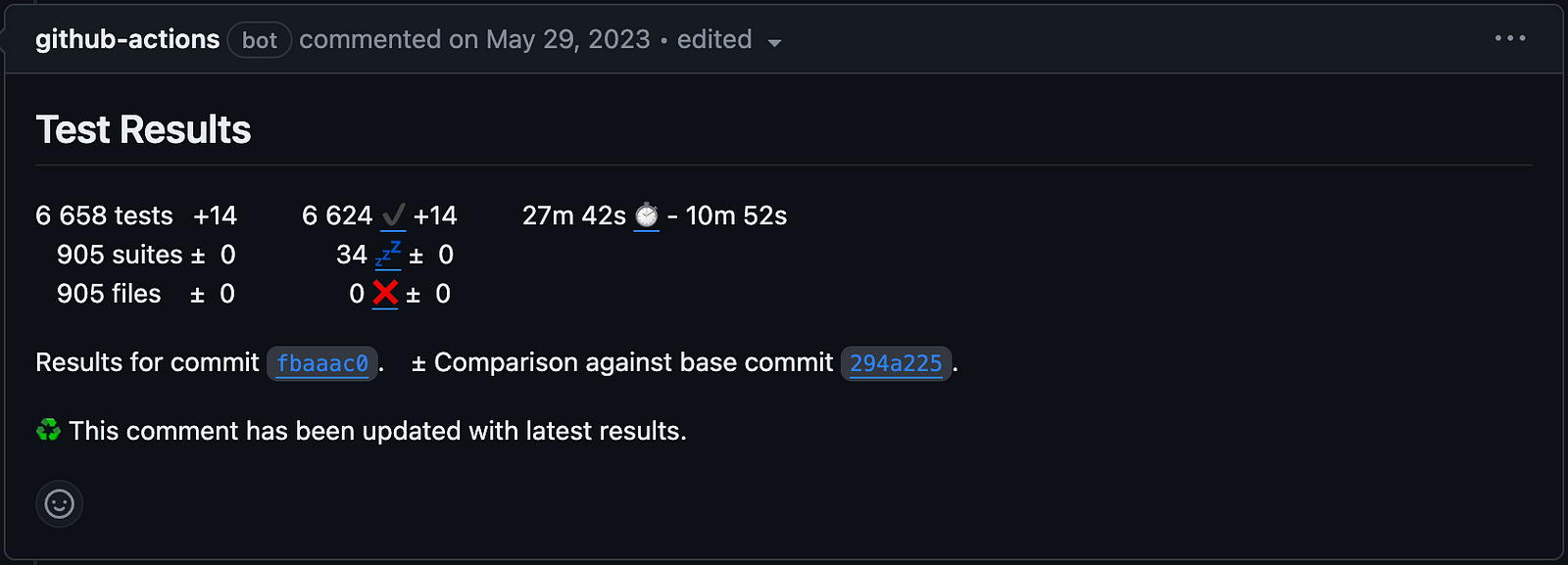Image resolution: width=1568 pixels, height=565 pixels.
Task: Click the passed tests checkmark icon
Action: click(393, 215)
